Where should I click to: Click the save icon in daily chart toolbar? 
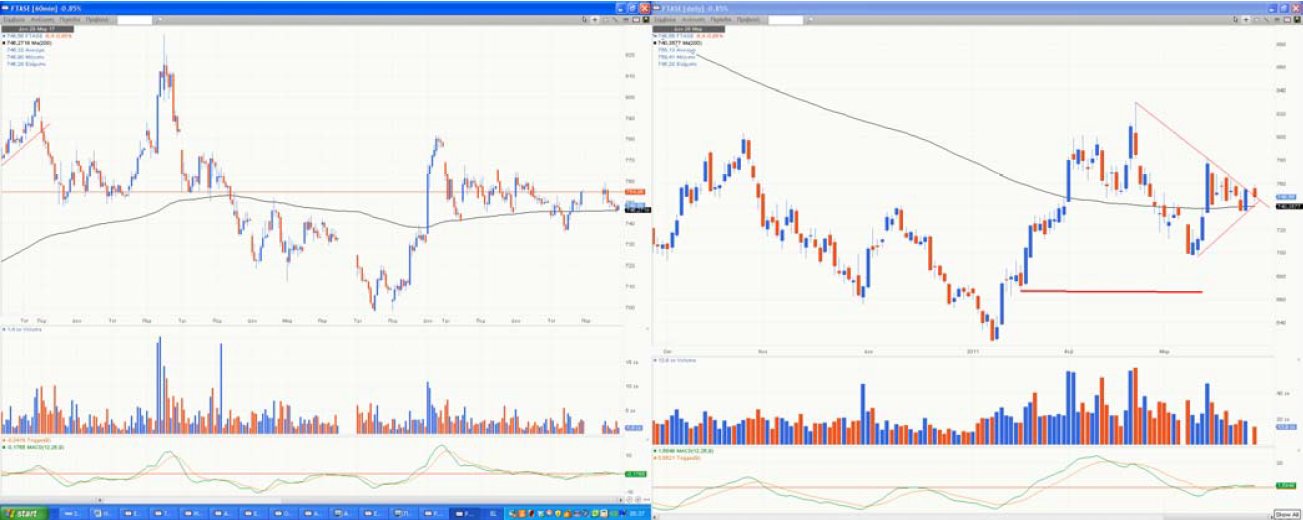(1298, 19)
